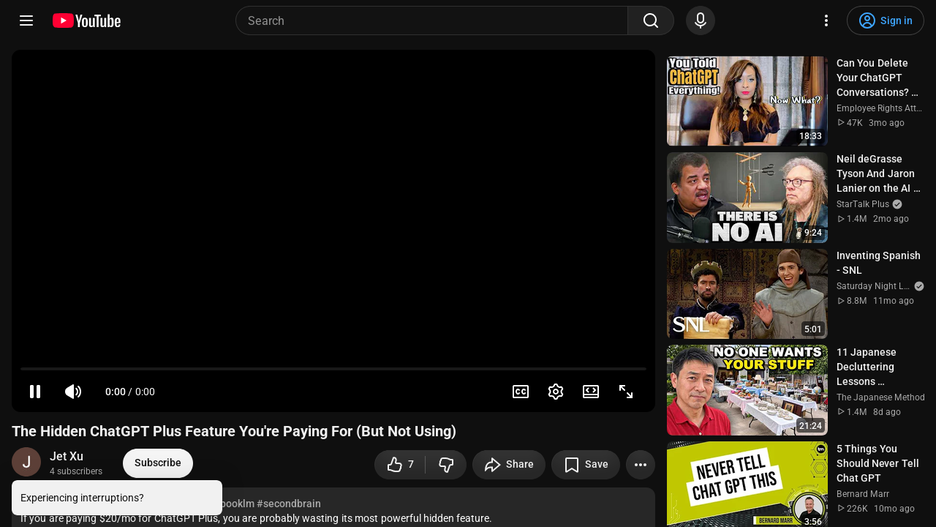Image resolution: width=936 pixels, height=527 pixels.
Task: Click on the video progress bar
Action: (333, 369)
